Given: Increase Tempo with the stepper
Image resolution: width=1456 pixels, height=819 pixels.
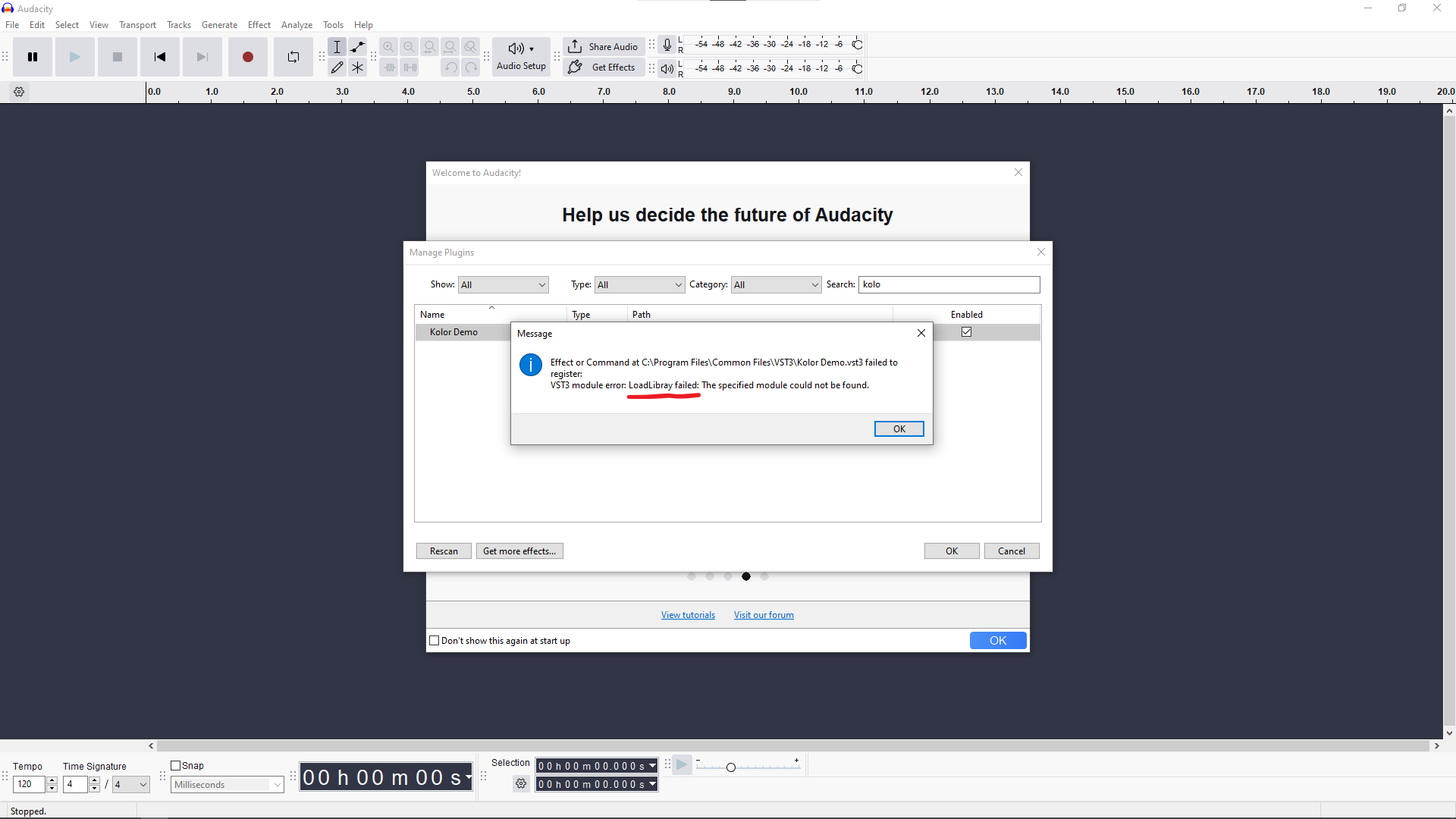Looking at the screenshot, I should point(52,780).
